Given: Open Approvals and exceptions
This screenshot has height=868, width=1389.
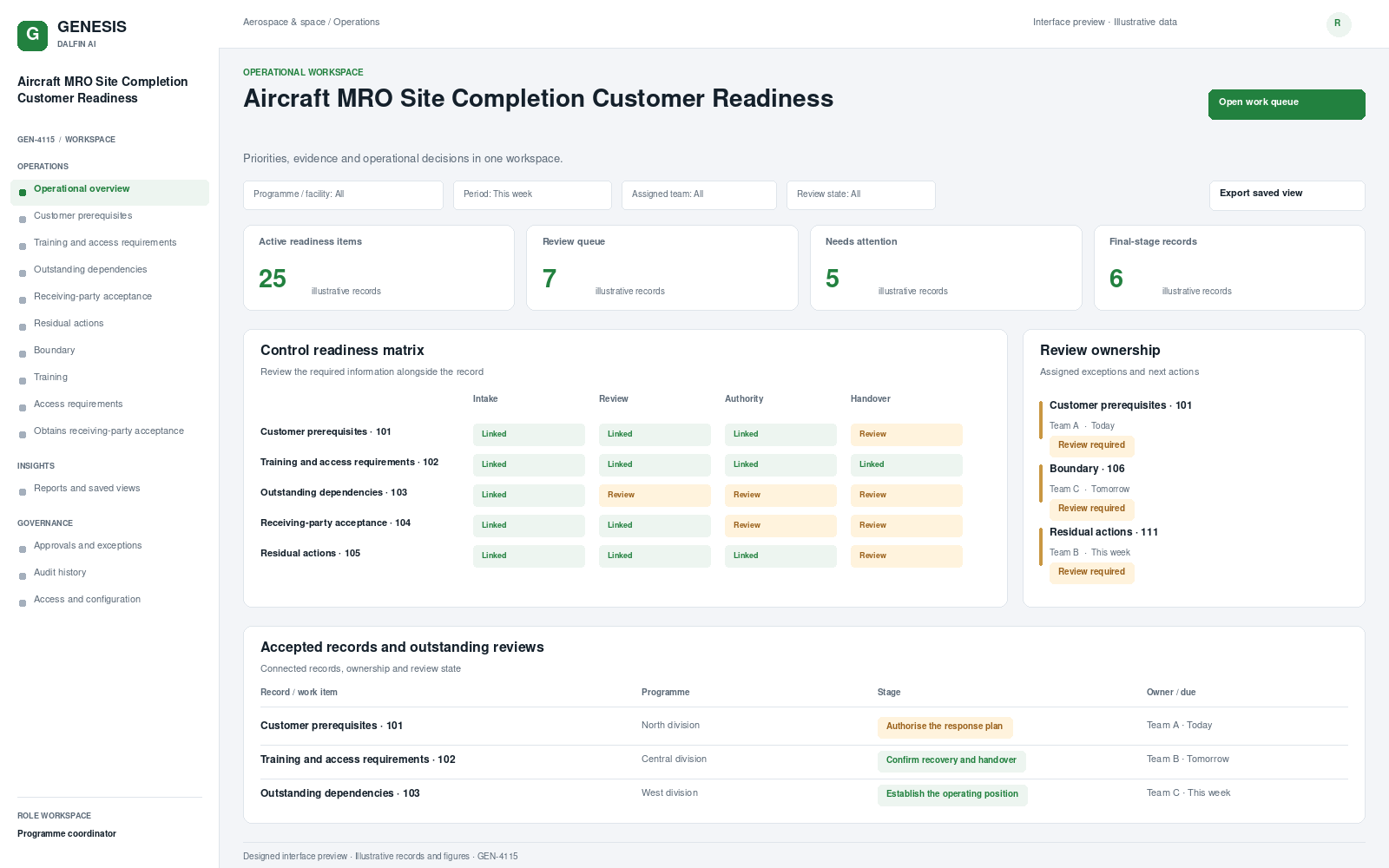Looking at the screenshot, I should point(109,546).
